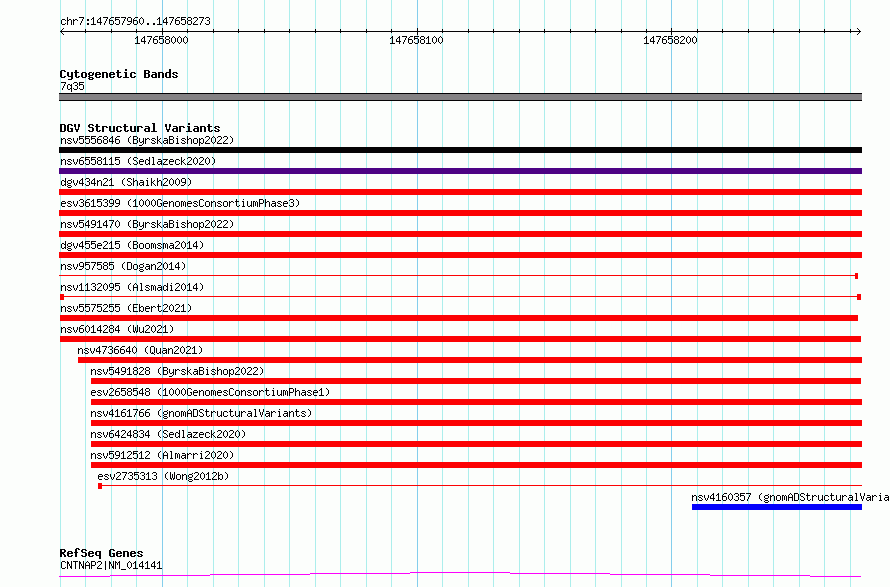890x587 pixels.
Task: Open variant dgv455e215 (Boomsma2014) label
Action: pos(132,245)
